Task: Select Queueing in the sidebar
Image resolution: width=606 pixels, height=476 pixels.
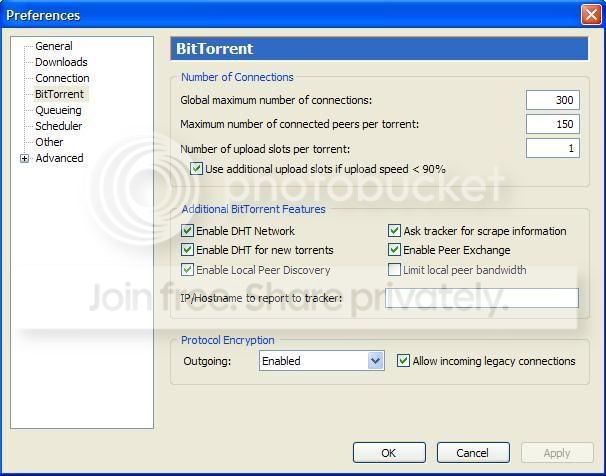Action: [58, 110]
